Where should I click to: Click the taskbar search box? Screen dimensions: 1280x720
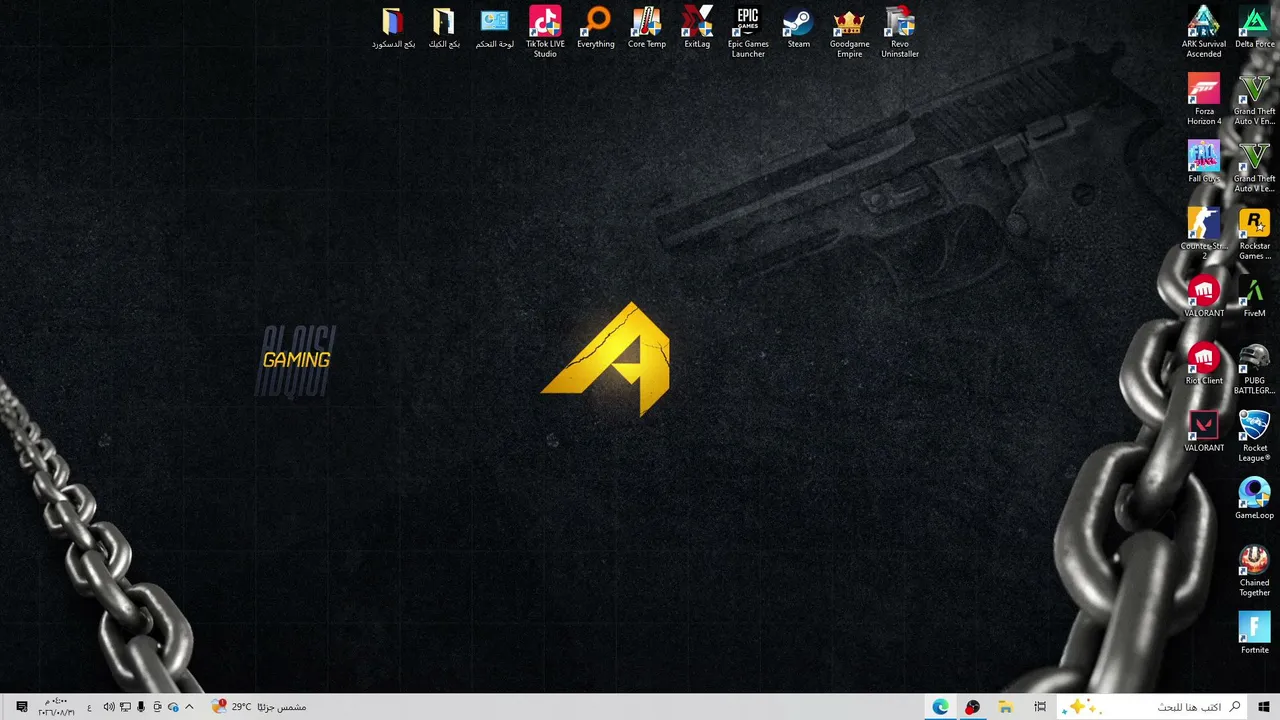tap(1153, 707)
